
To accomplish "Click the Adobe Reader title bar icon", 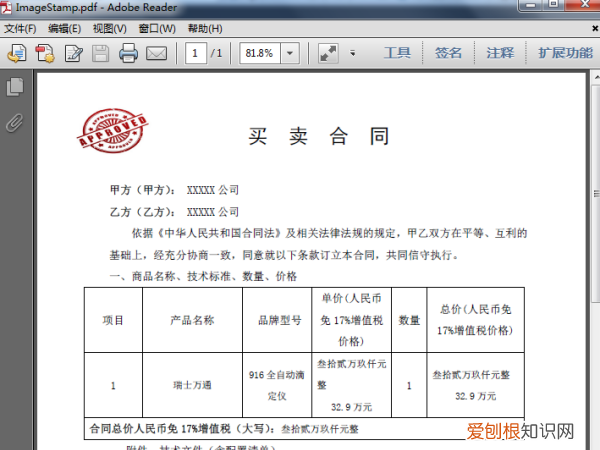I will pyautogui.click(x=6, y=7).
